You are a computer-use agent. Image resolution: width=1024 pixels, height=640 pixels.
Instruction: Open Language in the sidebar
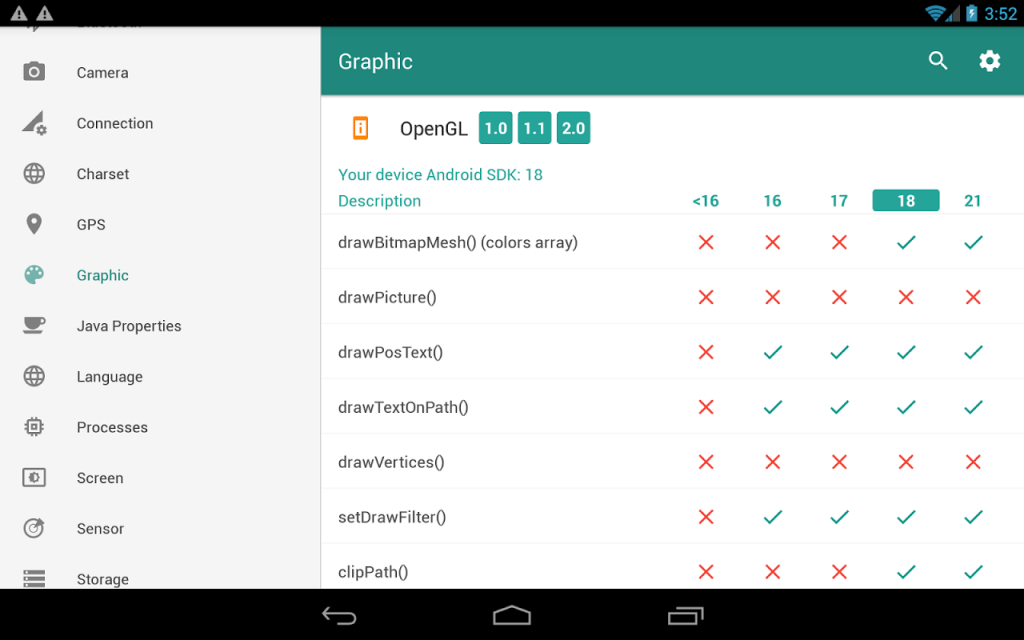point(160,376)
